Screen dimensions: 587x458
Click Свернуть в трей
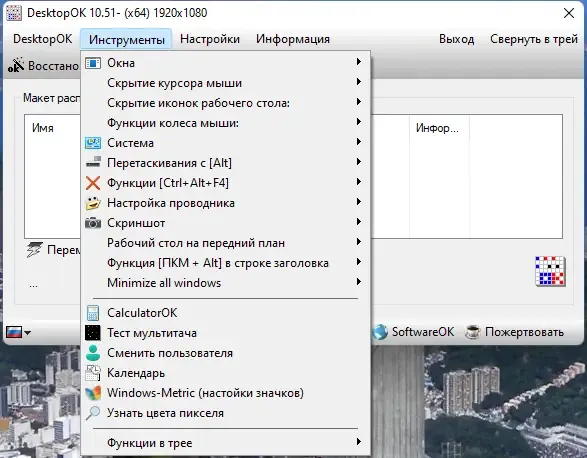point(534,39)
